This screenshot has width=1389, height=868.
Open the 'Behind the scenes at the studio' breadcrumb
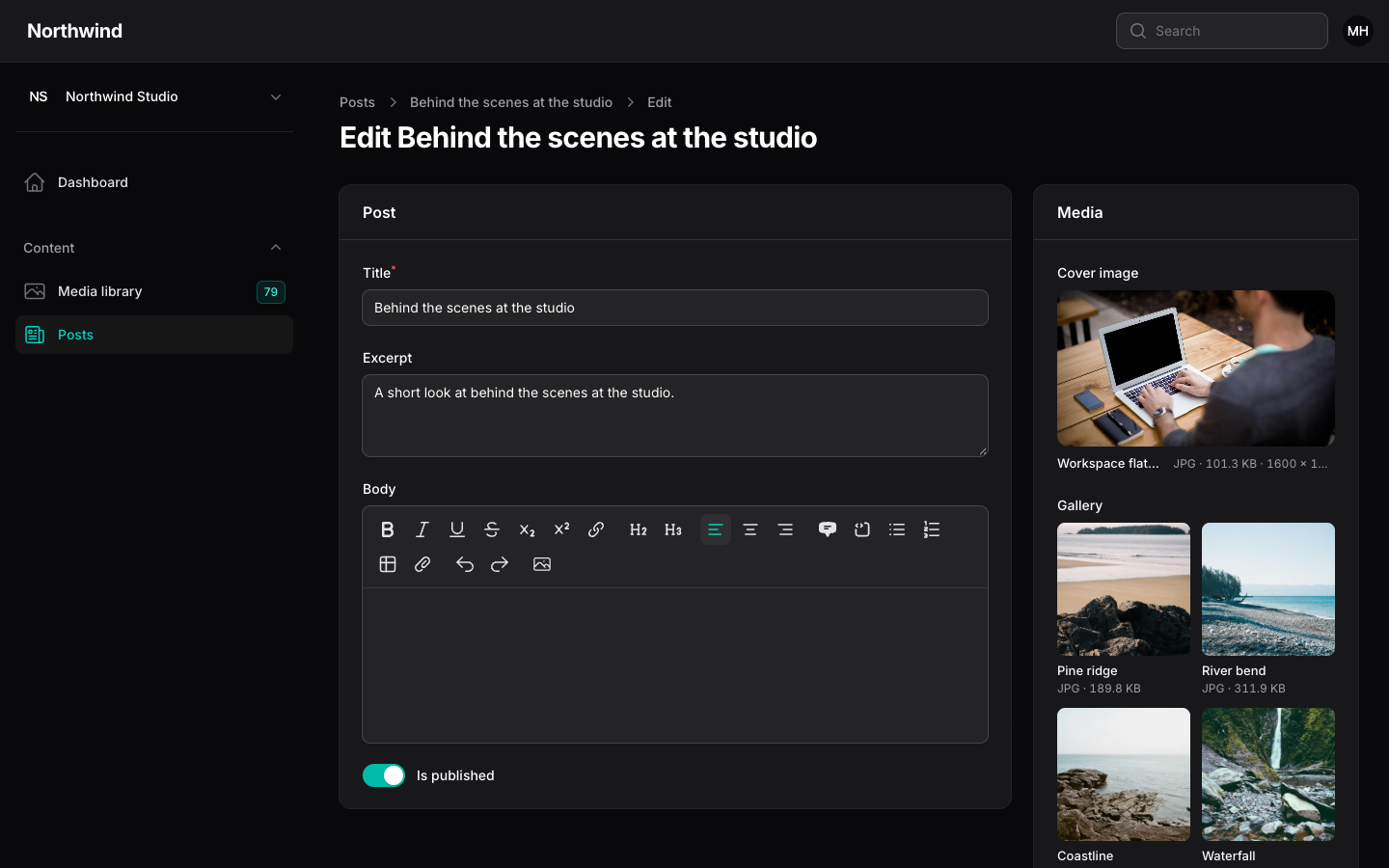tap(511, 102)
